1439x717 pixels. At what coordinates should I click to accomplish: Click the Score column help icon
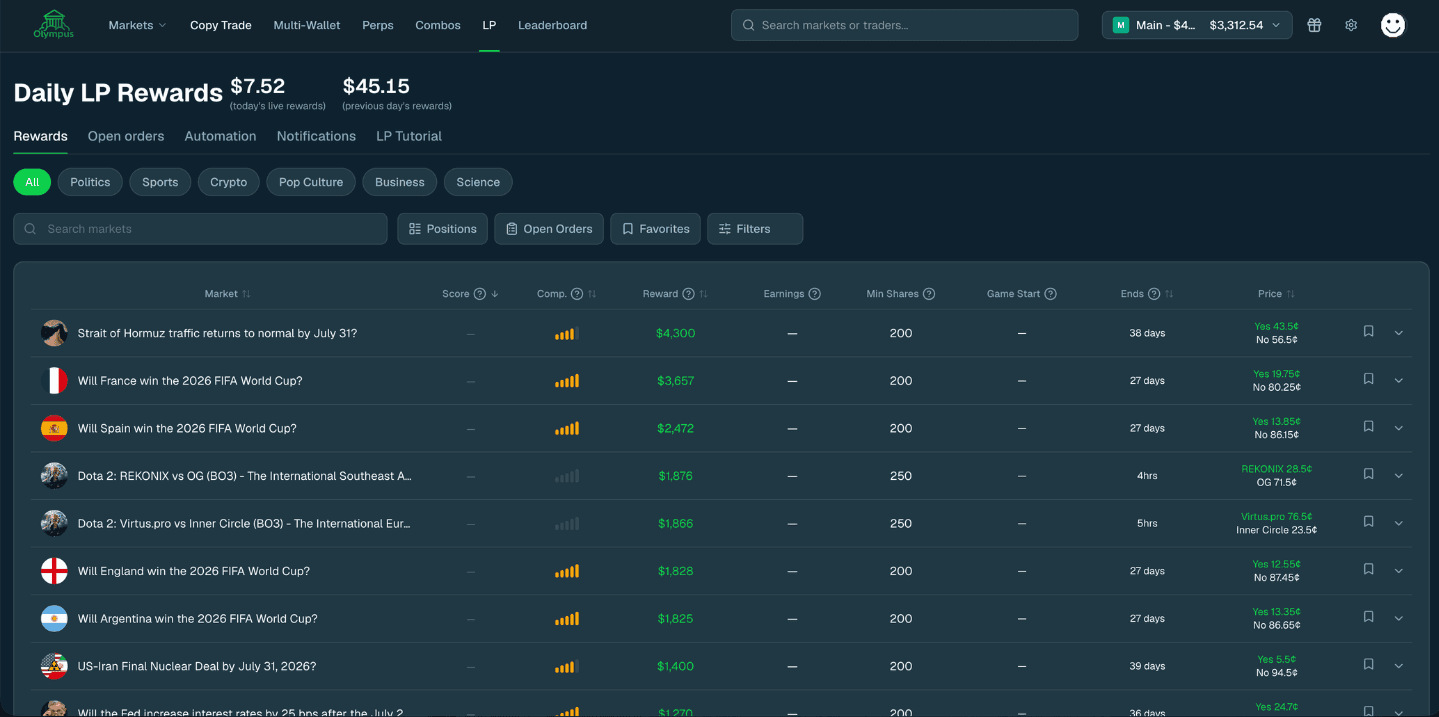[480, 294]
